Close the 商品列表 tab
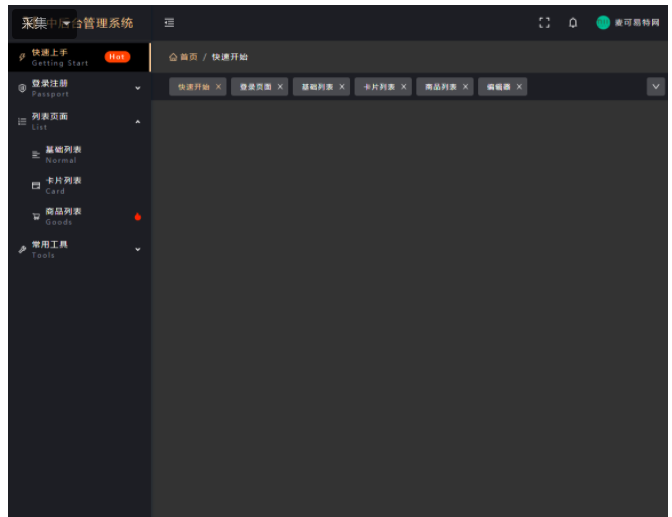672x517 pixels. pos(465,87)
